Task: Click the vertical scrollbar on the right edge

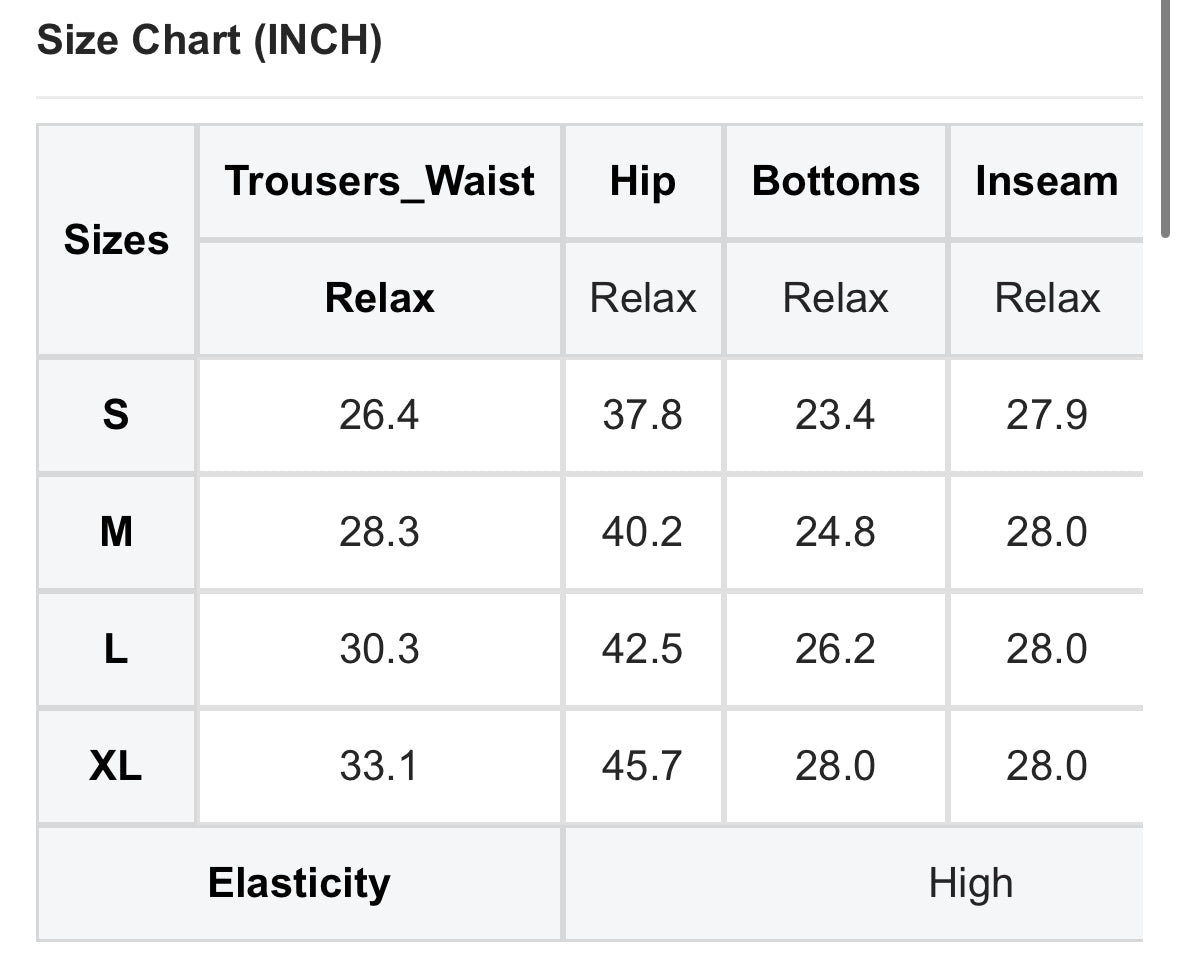Action: coord(1165,120)
